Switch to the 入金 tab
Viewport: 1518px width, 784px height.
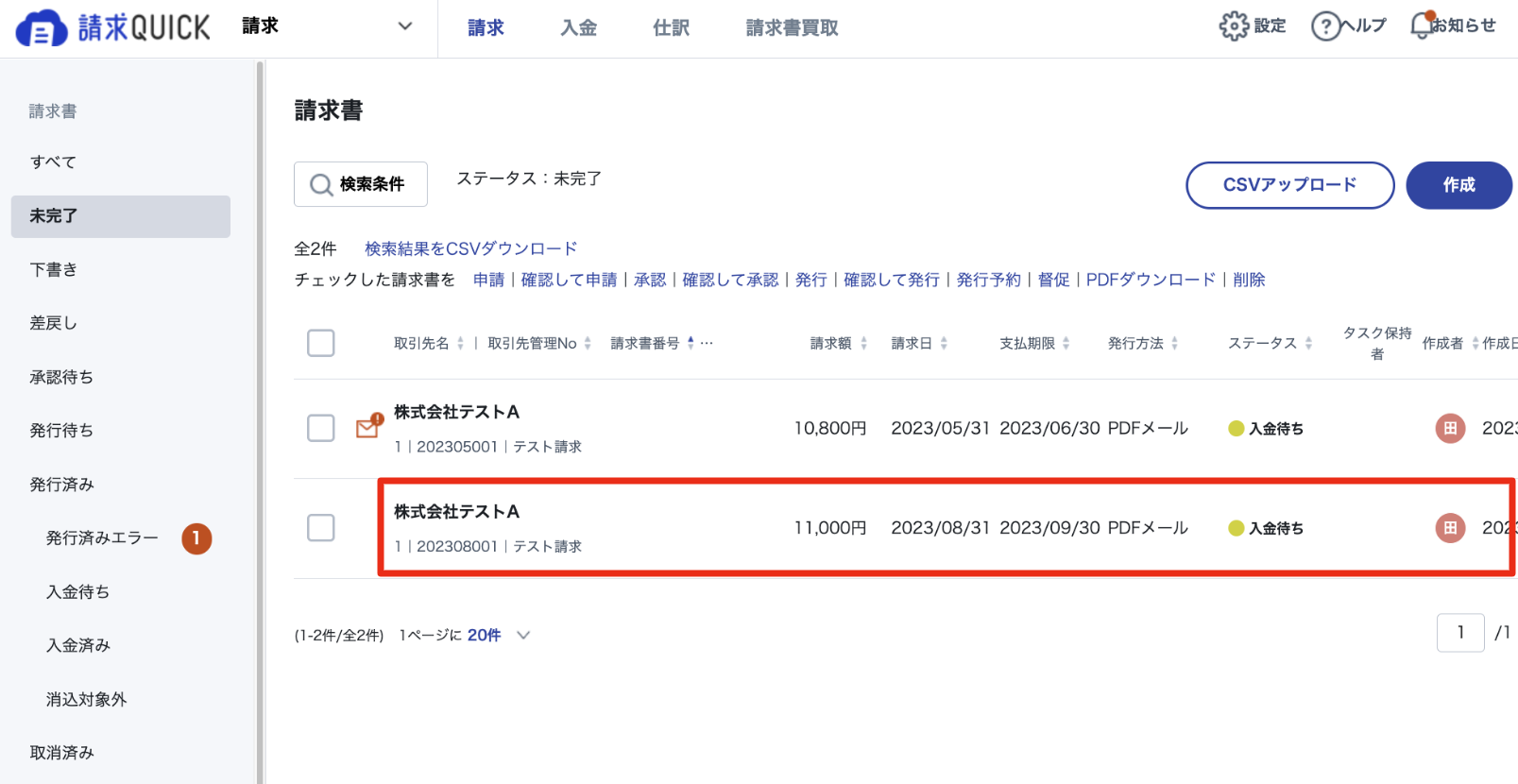click(579, 28)
